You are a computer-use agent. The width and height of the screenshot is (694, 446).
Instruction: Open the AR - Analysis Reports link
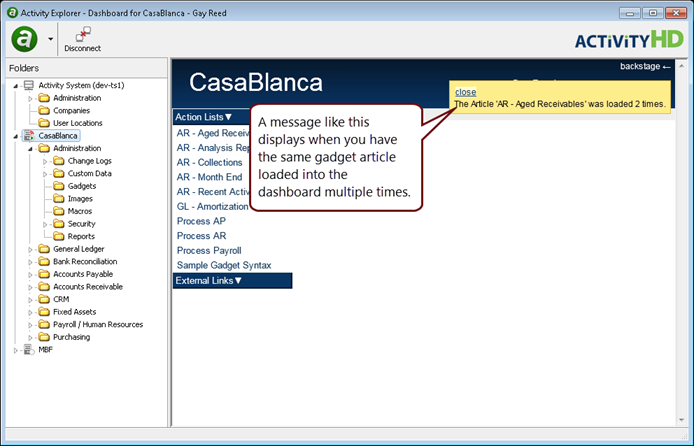coord(213,147)
